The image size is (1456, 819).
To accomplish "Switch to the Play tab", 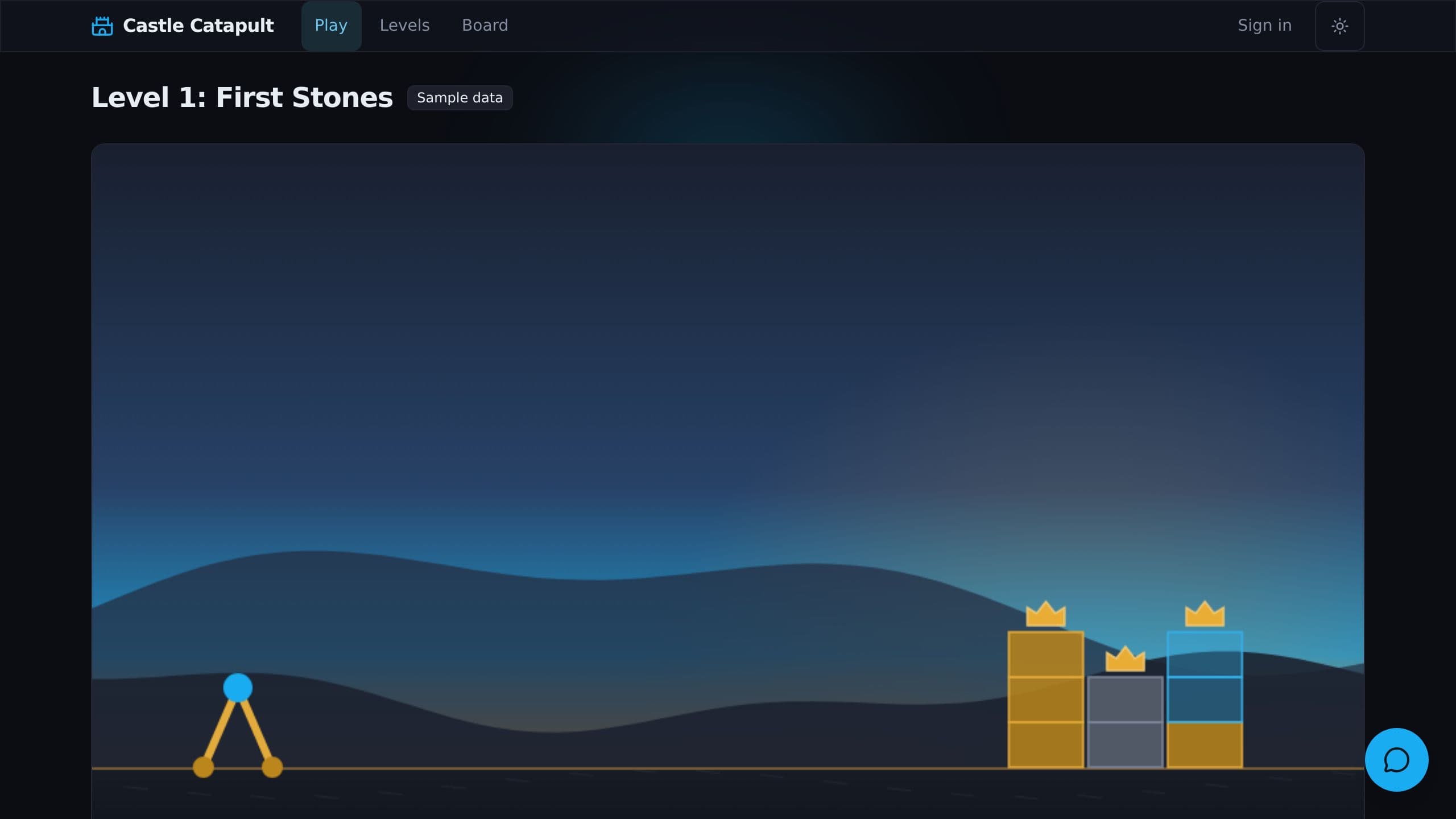I will 331,26.
